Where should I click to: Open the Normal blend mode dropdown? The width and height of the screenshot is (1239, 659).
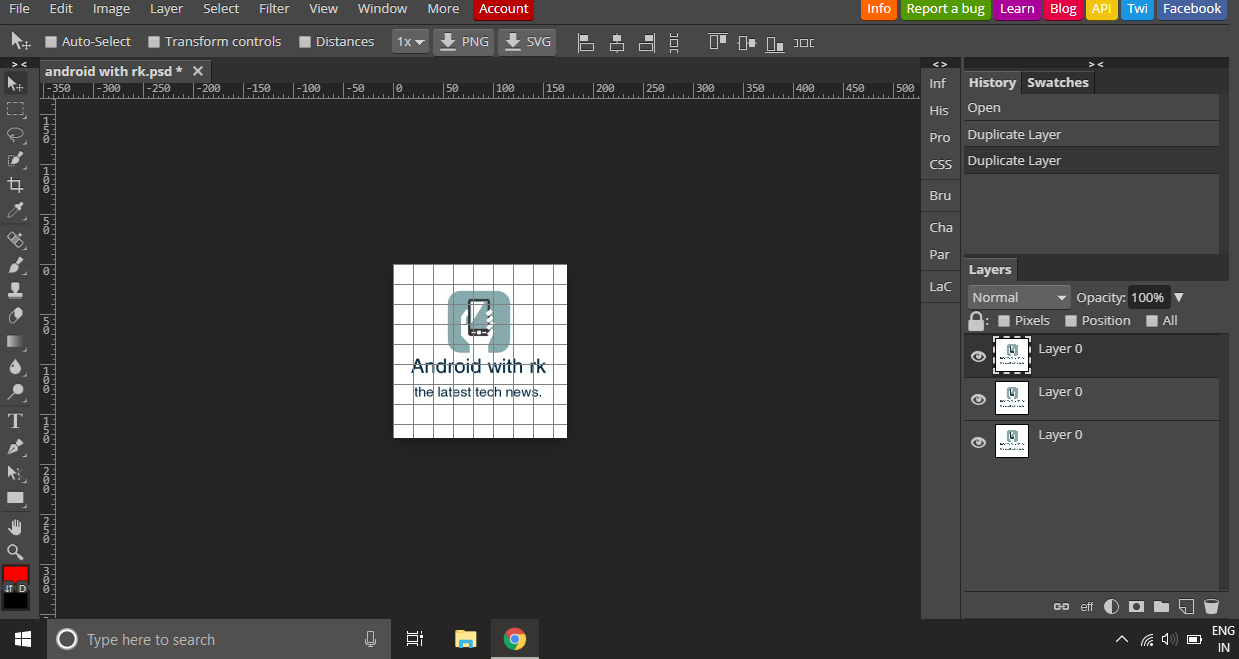point(1019,297)
